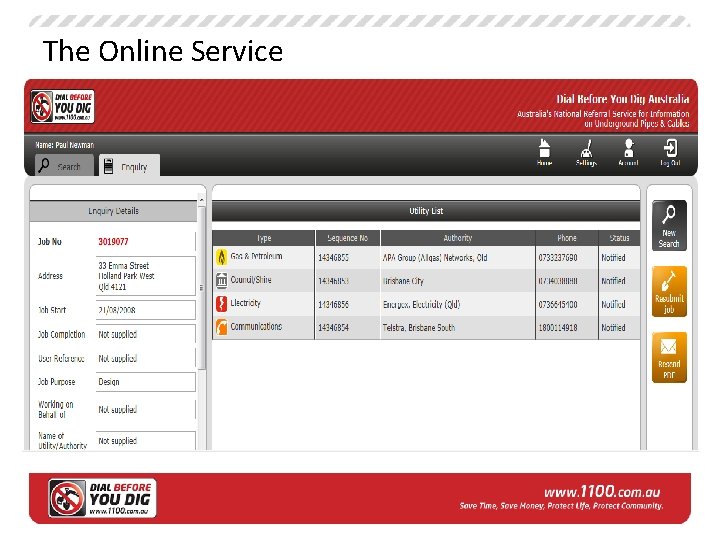Sort by the Status column header

click(619, 238)
